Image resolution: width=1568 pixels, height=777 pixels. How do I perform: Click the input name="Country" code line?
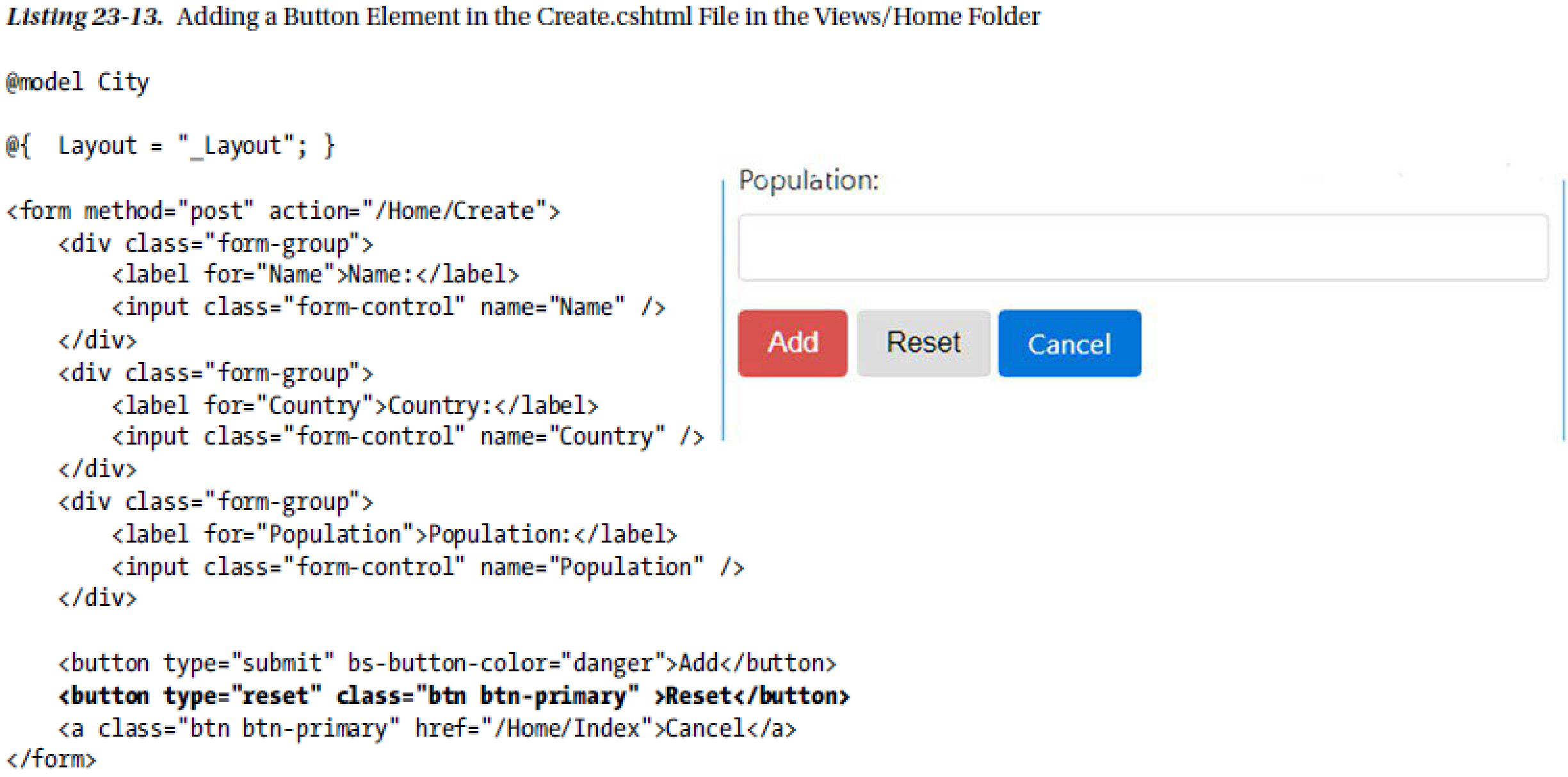pyautogui.click(x=408, y=437)
